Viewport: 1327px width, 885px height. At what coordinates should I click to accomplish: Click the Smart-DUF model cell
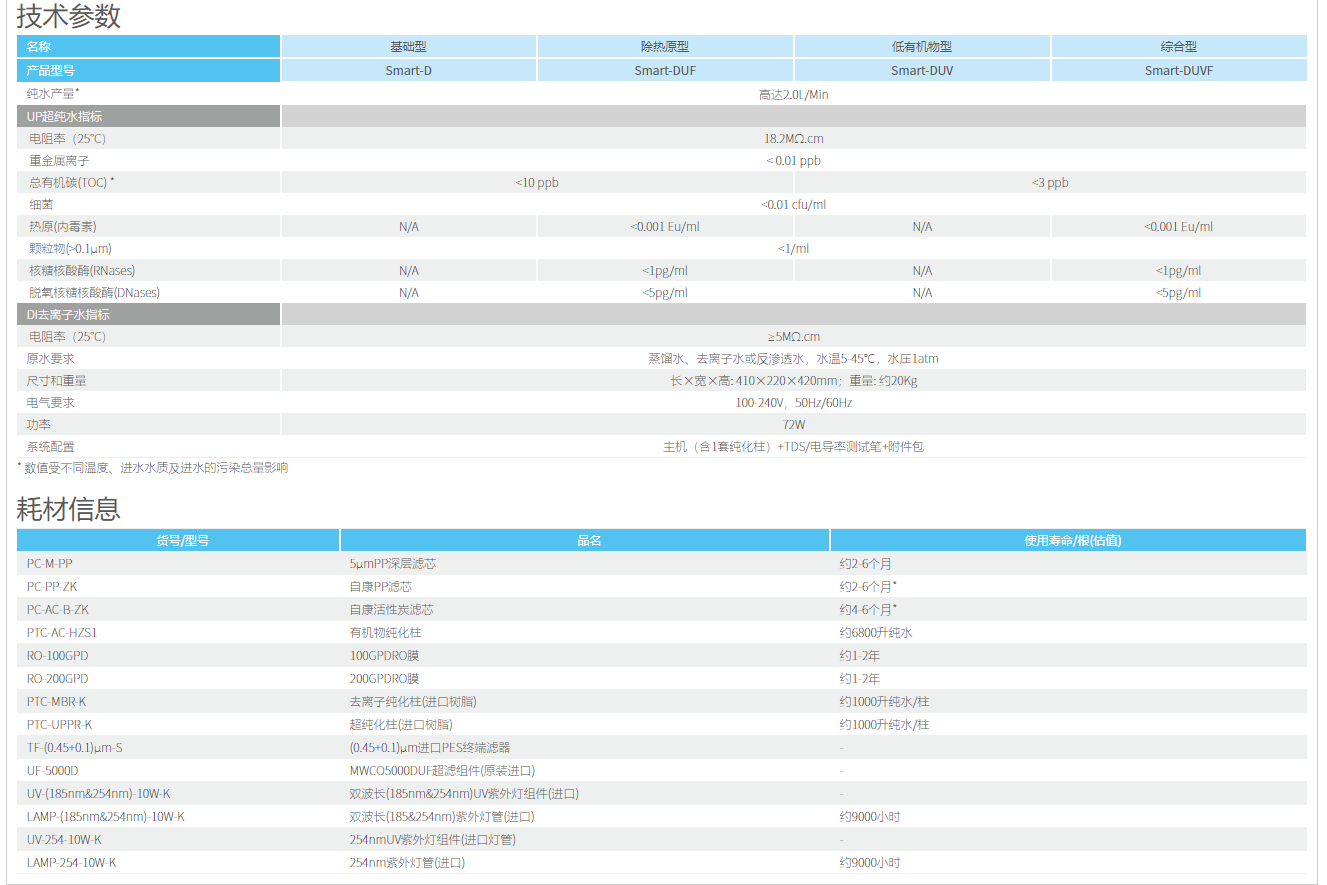pyautogui.click(x=665, y=71)
